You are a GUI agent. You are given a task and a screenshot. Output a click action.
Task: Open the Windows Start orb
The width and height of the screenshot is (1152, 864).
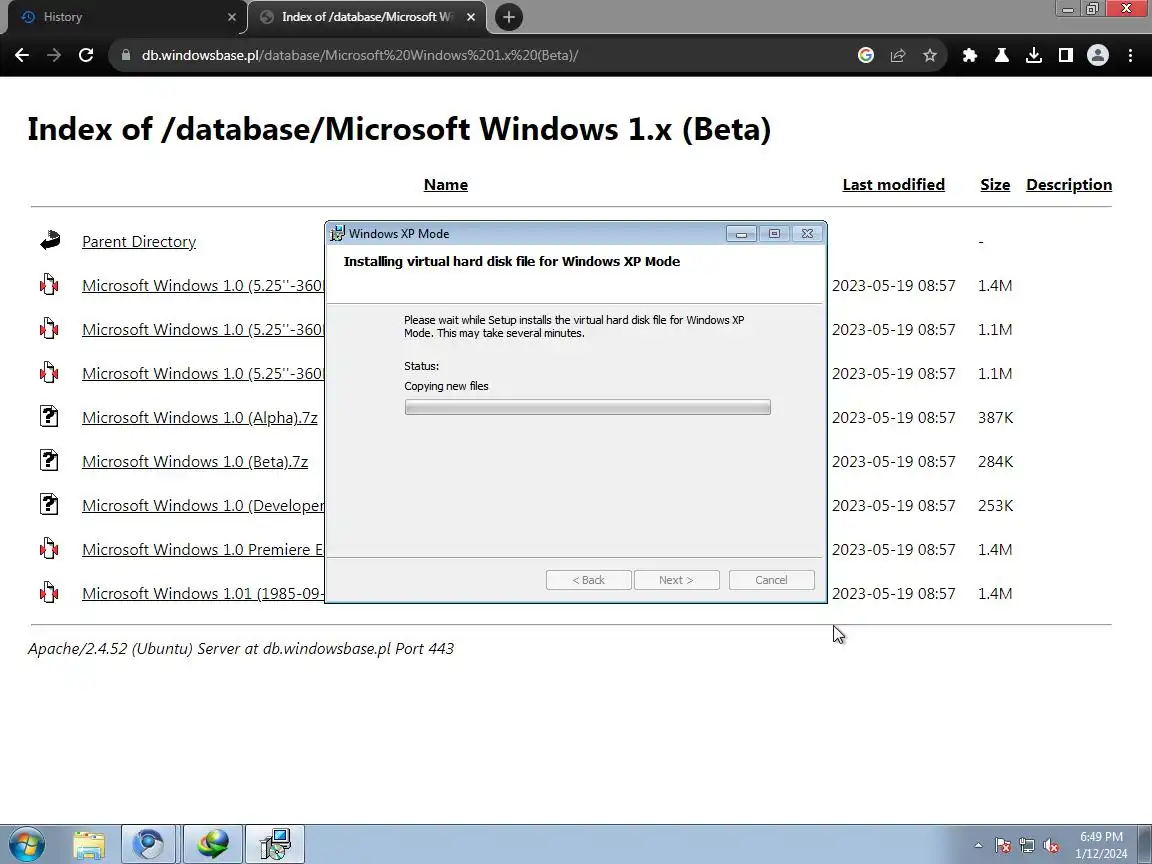pyautogui.click(x=27, y=844)
